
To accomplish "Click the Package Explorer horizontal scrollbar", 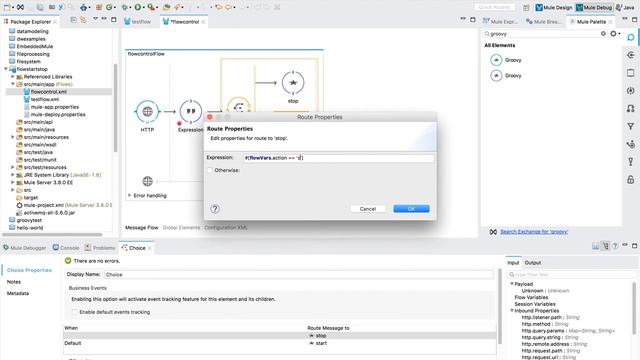I will coord(52,235).
